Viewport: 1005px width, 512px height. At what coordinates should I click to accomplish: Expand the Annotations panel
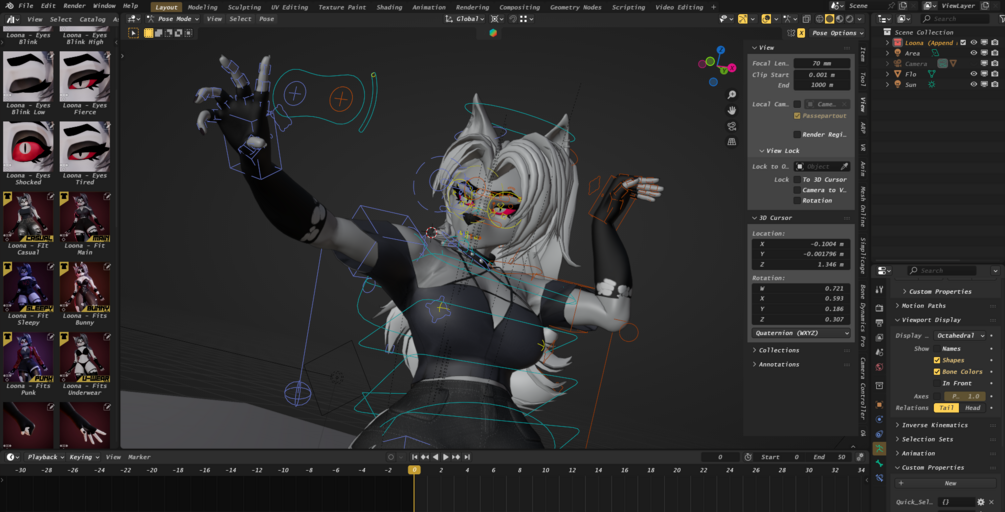click(x=778, y=364)
